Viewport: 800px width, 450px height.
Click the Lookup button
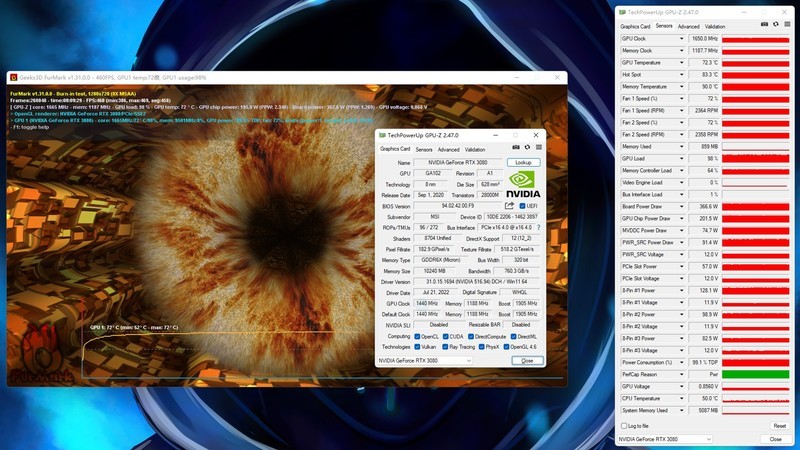point(523,162)
